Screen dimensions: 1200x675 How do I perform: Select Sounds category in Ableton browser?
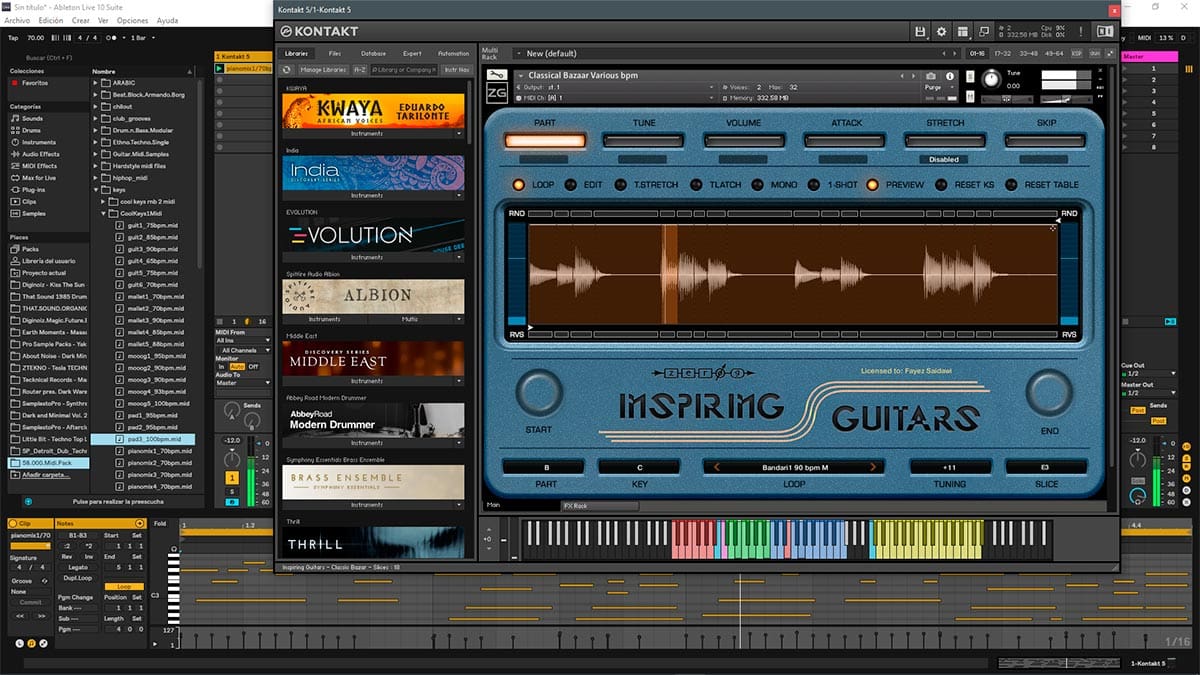33,118
